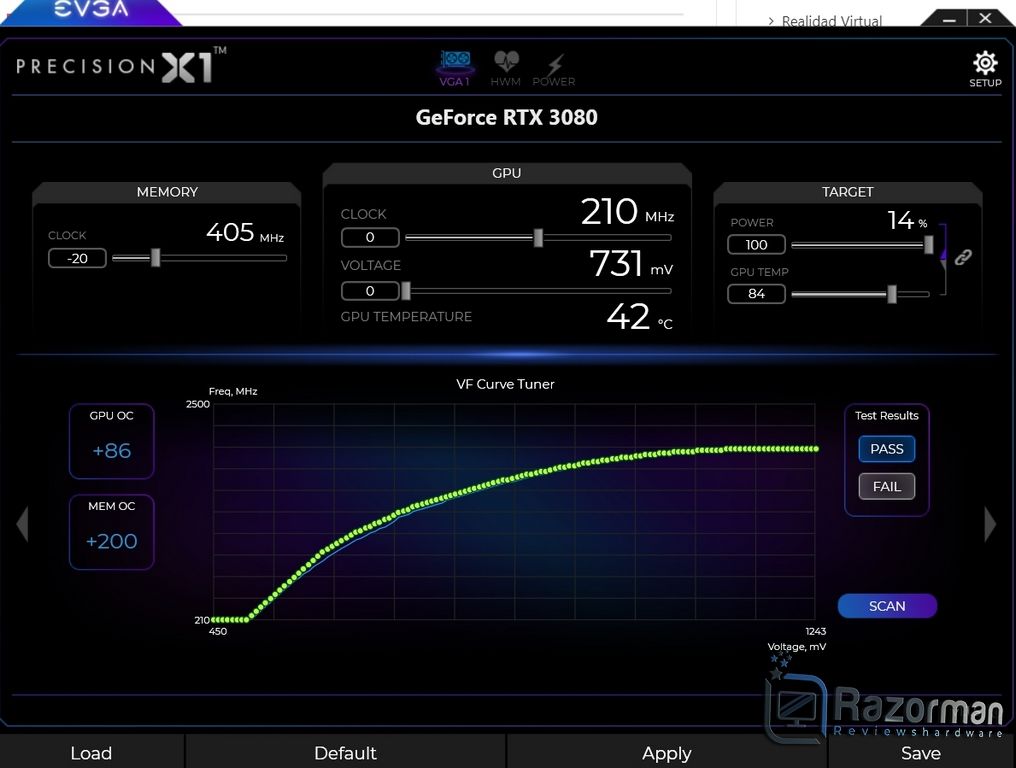Click the PASS test result indicator
Image resolution: width=1016 pixels, height=768 pixels.
(x=886, y=448)
